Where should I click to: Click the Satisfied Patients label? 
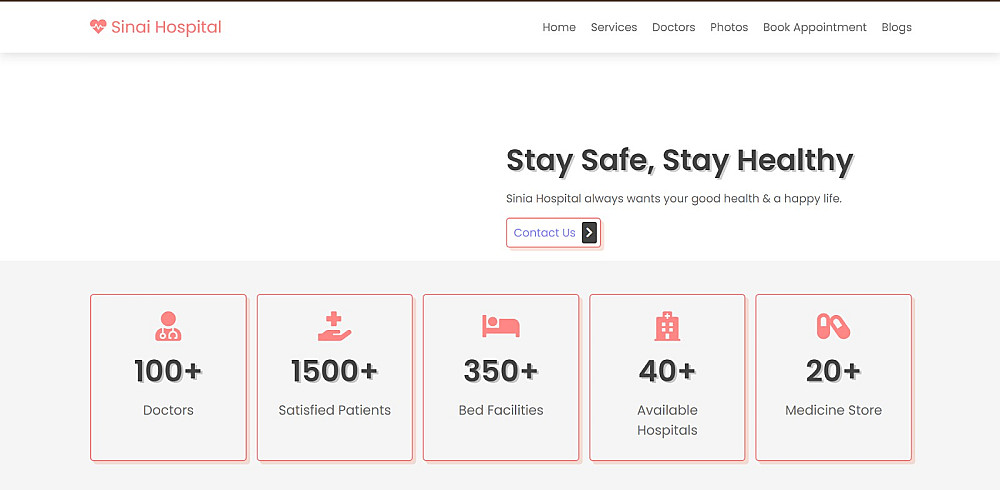tap(335, 410)
